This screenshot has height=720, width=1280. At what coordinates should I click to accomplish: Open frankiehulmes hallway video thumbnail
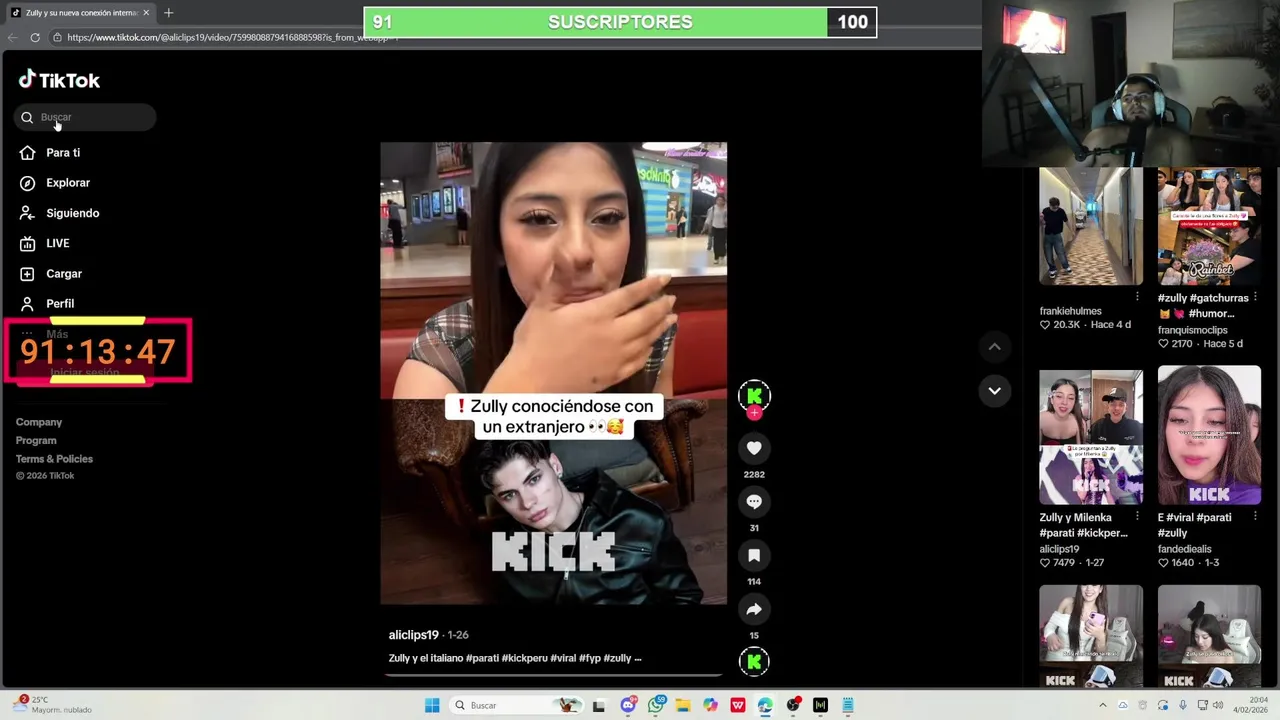pyautogui.click(x=1090, y=226)
